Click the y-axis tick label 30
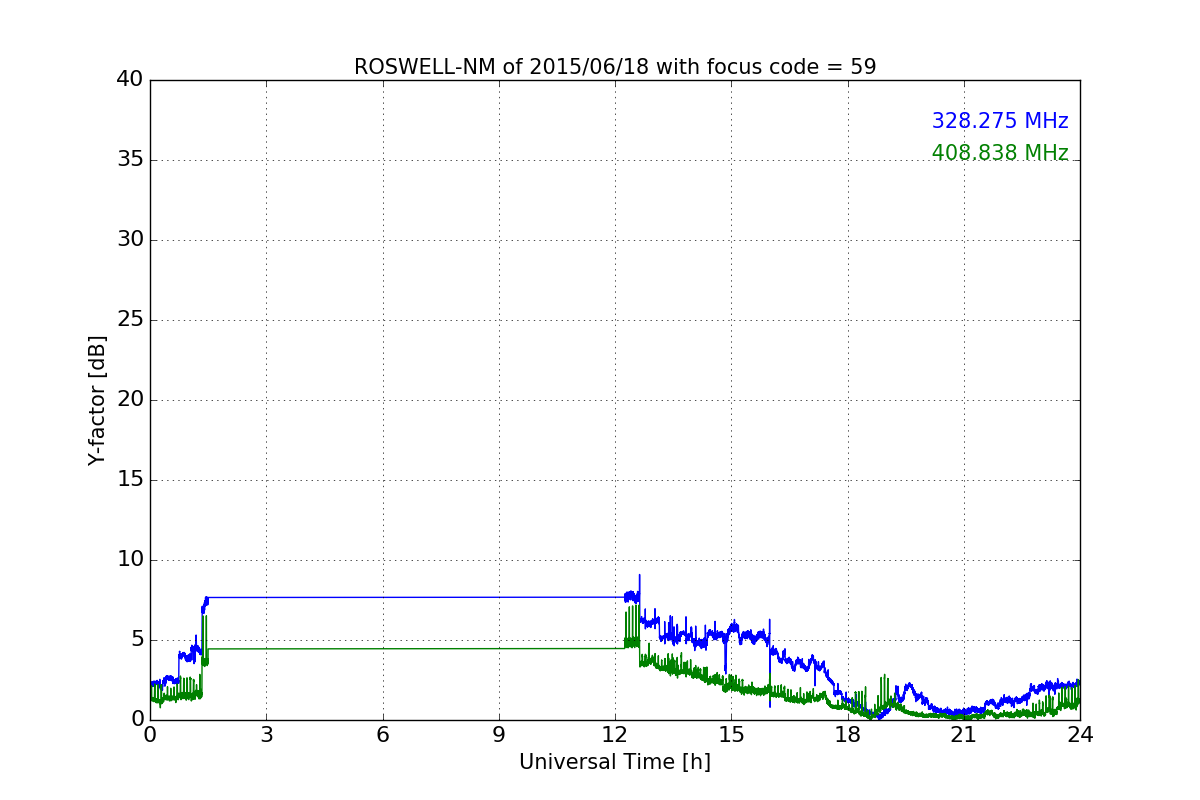Image resolution: width=1200 pixels, height=800 pixels. [130, 240]
